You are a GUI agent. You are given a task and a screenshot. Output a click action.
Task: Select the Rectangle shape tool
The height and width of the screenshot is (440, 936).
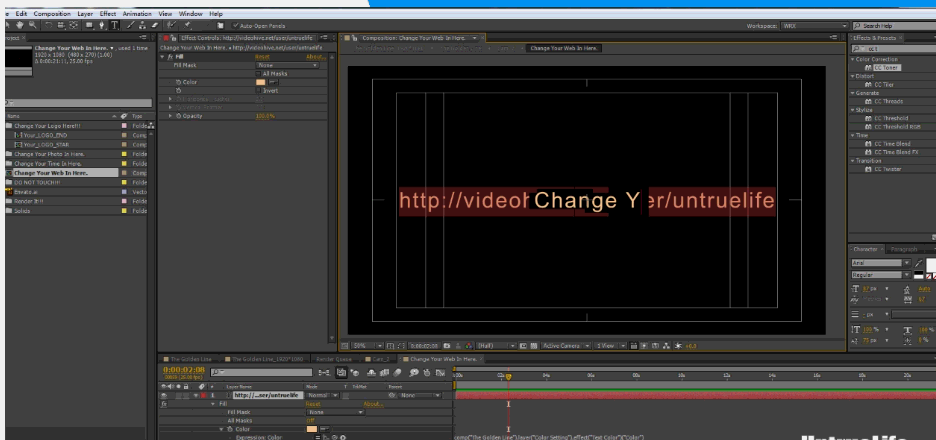pyautogui.click(x=89, y=25)
